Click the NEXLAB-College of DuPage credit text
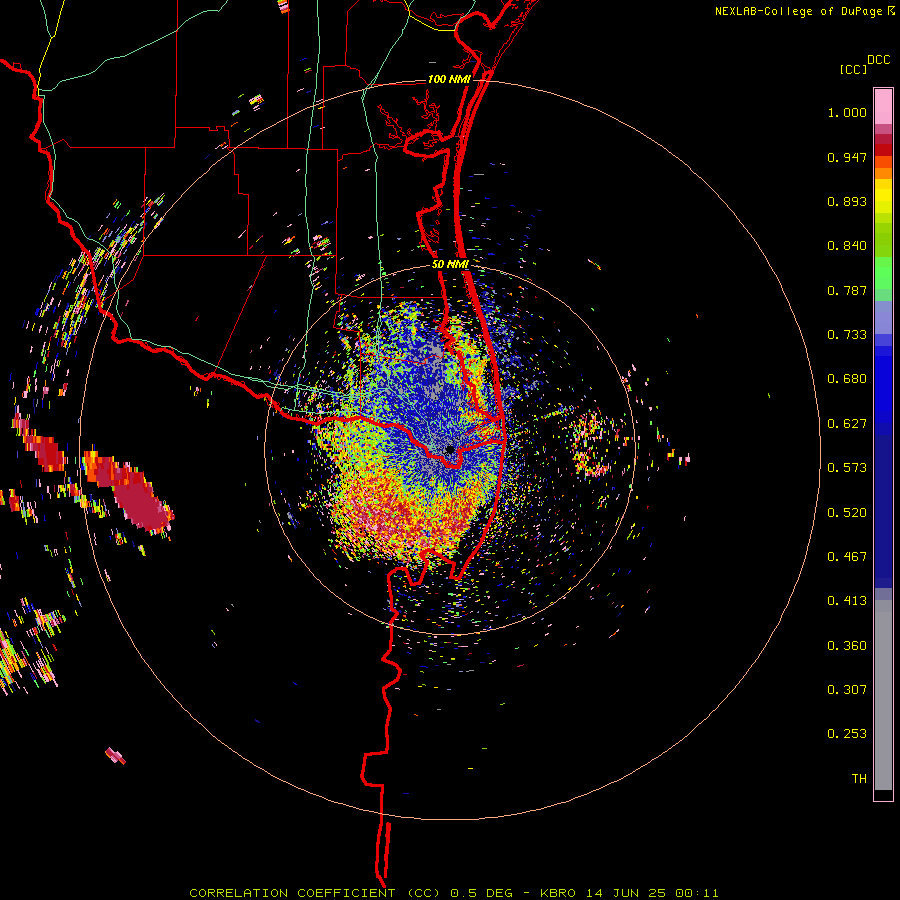900x900 pixels. [x=798, y=11]
